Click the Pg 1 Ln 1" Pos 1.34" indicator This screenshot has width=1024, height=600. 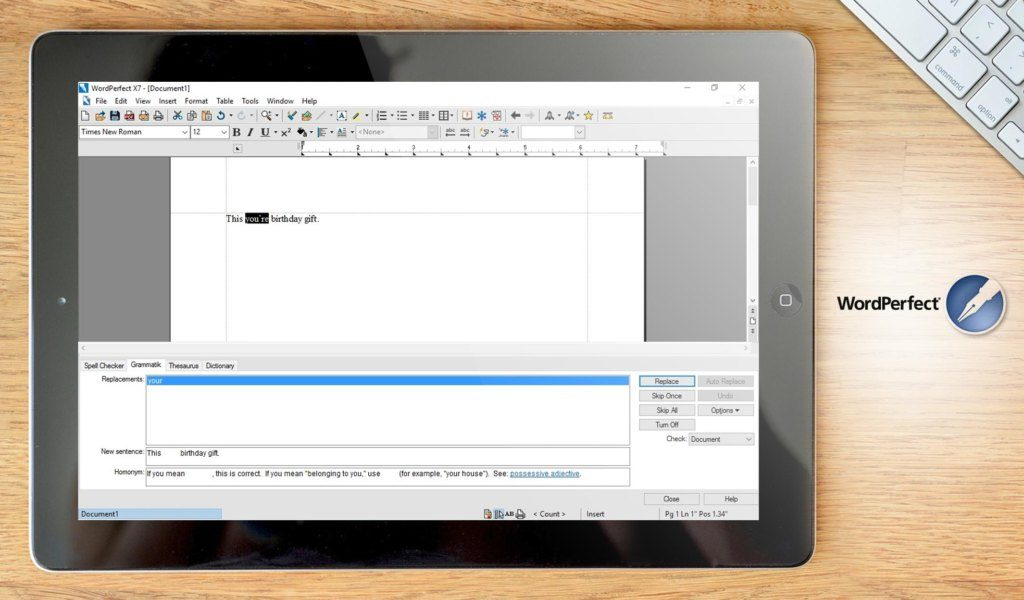696,514
